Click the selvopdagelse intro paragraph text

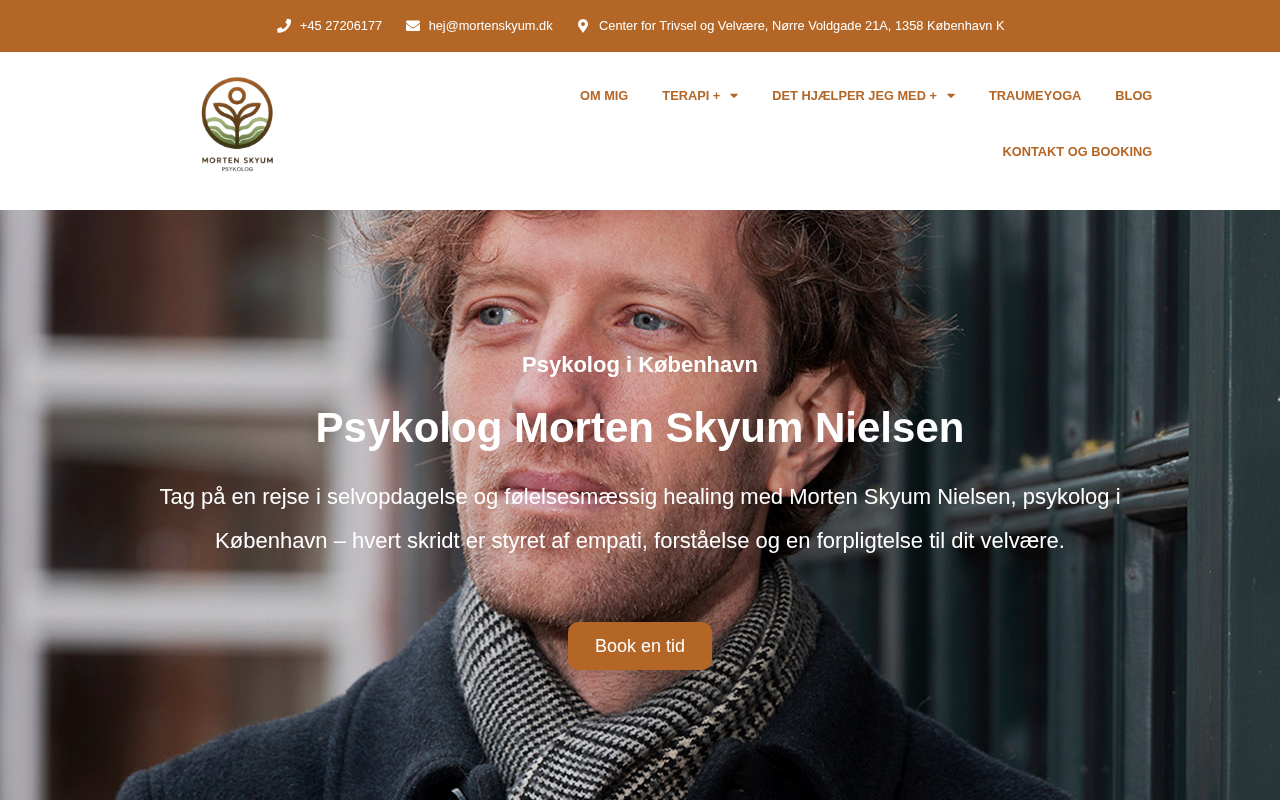click(640, 519)
